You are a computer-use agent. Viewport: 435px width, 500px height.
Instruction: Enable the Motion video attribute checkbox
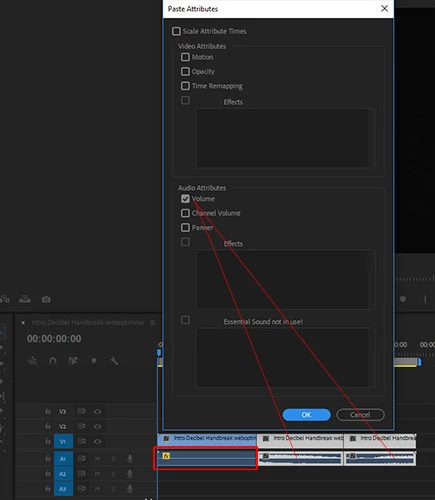click(185, 57)
